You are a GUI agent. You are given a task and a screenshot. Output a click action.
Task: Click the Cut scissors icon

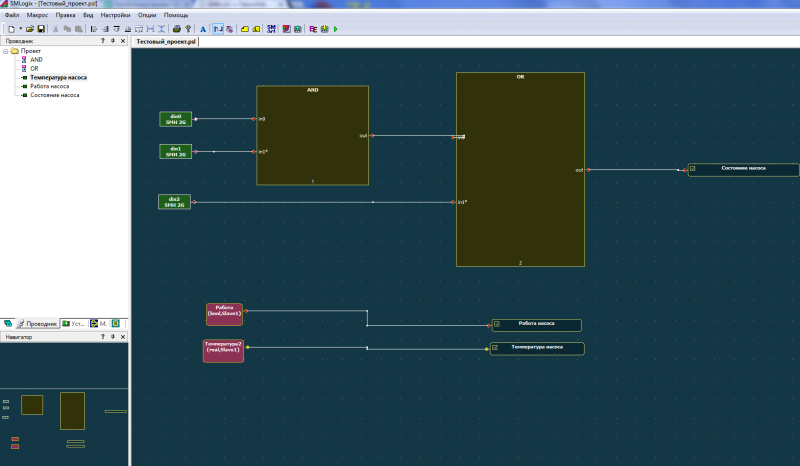[x=56, y=29]
